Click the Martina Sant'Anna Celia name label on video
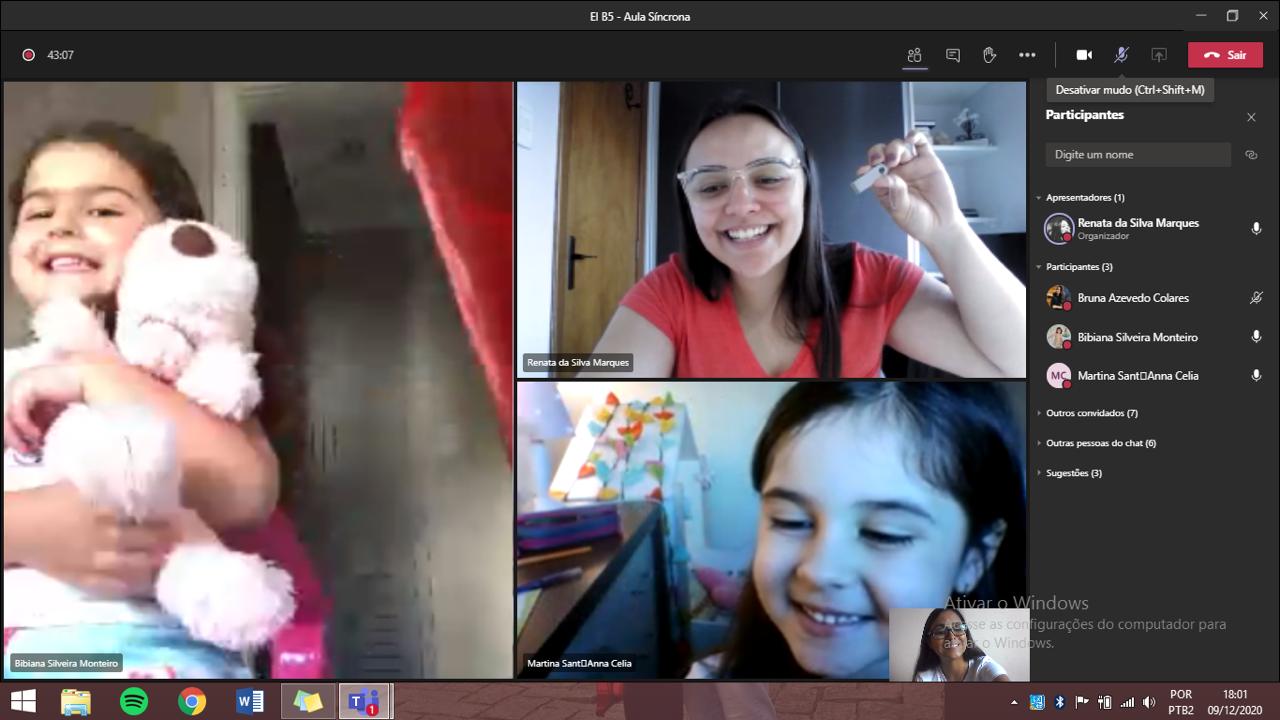The height and width of the screenshot is (720, 1280). 579,663
